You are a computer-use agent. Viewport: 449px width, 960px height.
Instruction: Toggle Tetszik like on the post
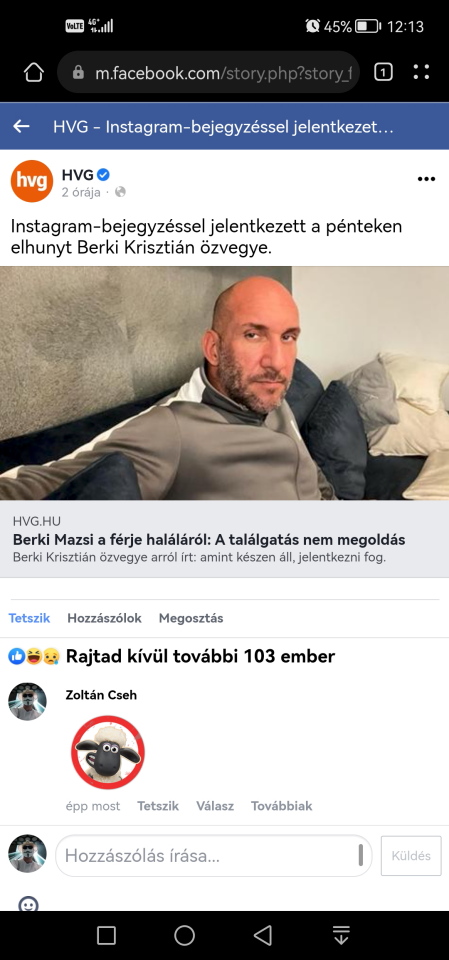pyautogui.click(x=29, y=618)
